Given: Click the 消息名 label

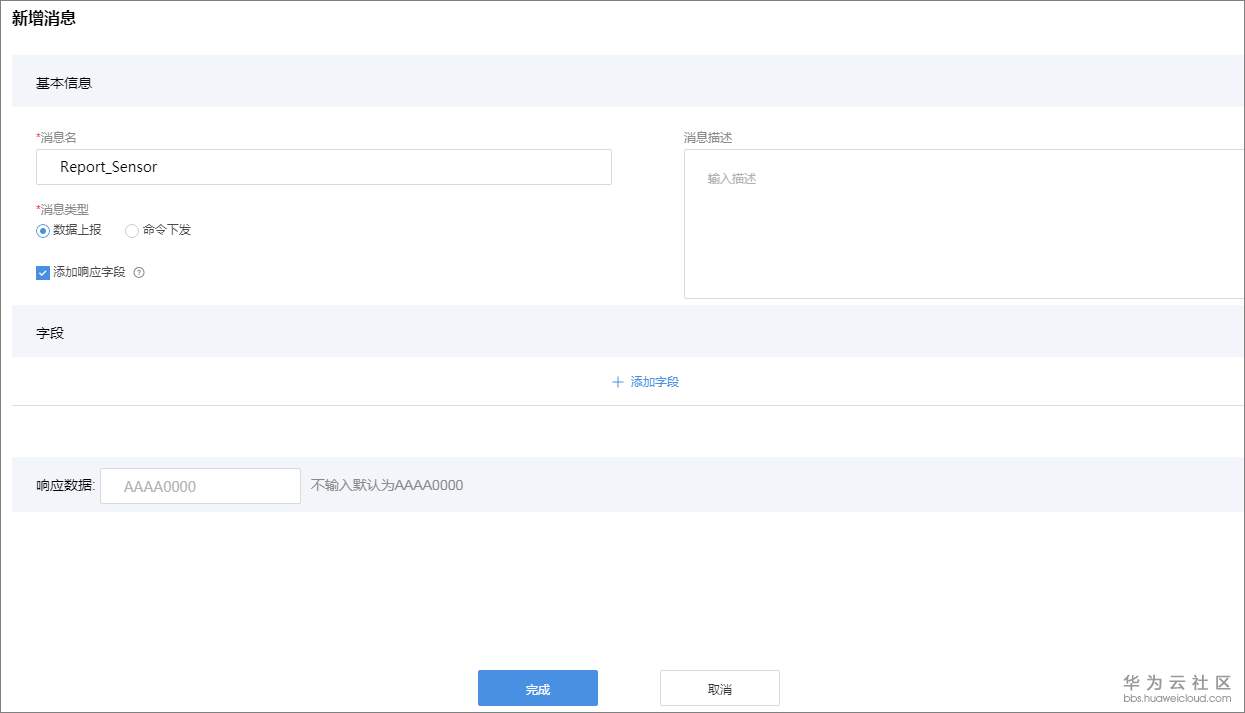Looking at the screenshot, I should click(x=56, y=137).
